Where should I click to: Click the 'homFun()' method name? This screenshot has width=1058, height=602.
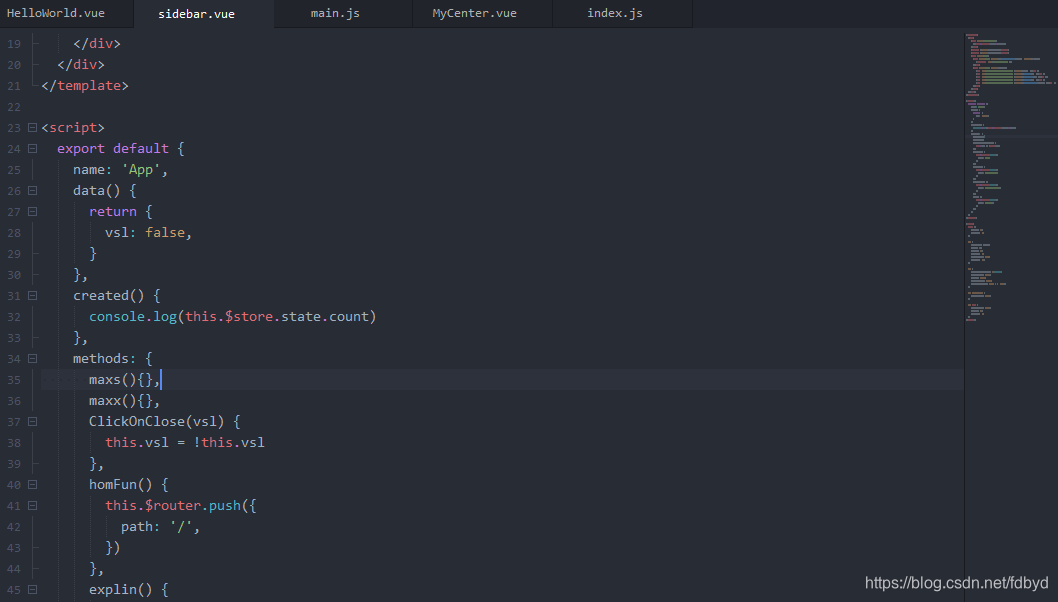pos(121,485)
